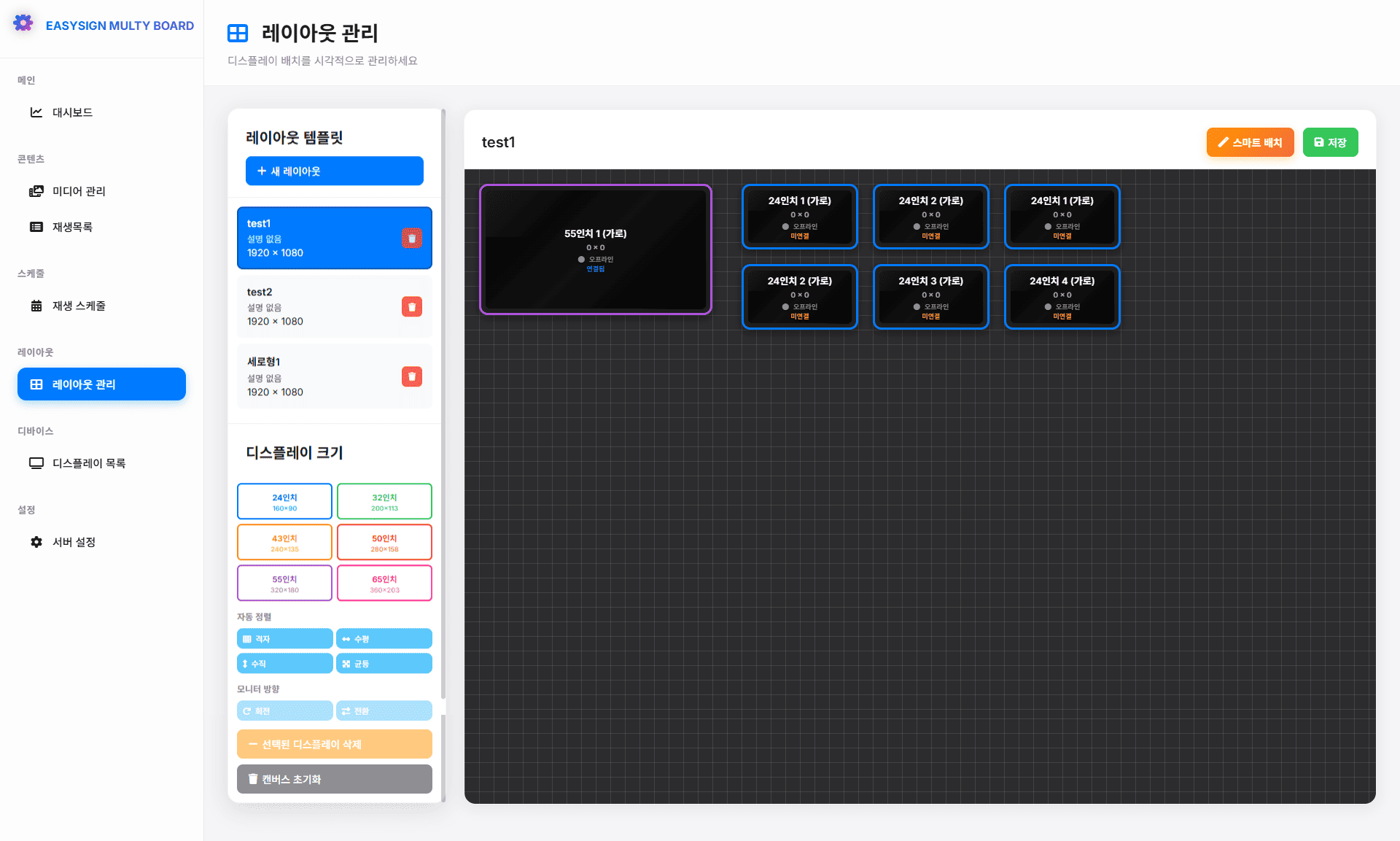Save layout with 저장 button
Viewport: 1400px width, 841px height.
pyautogui.click(x=1330, y=142)
